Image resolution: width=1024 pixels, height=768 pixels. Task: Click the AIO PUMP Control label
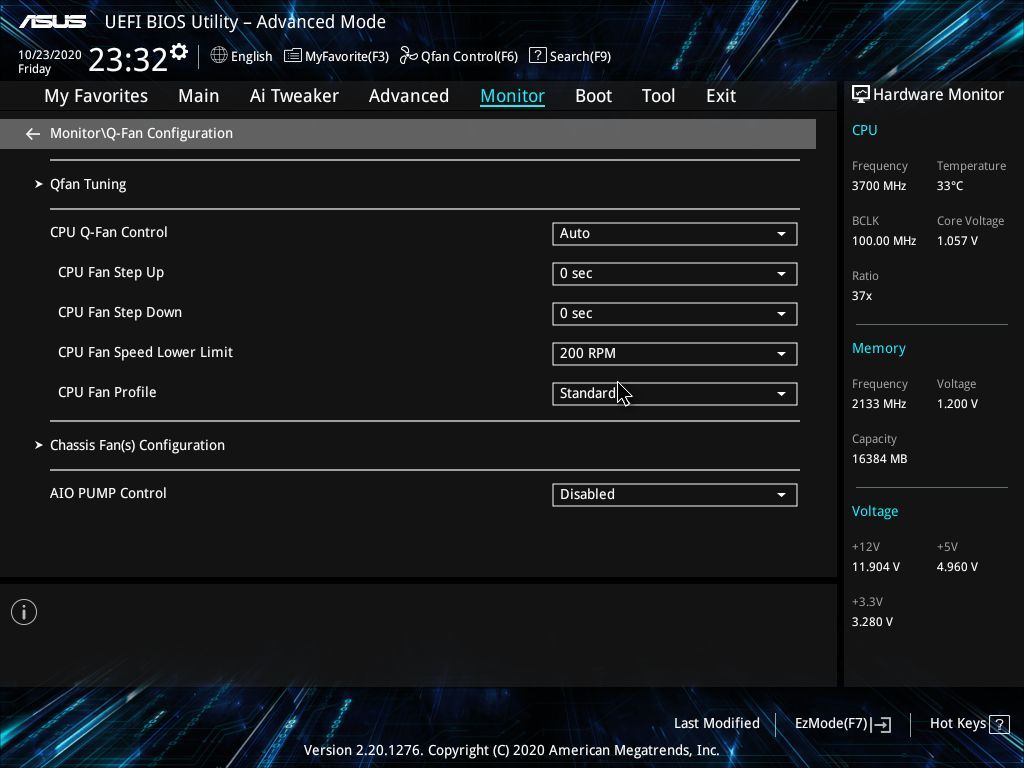(x=108, y=493)
